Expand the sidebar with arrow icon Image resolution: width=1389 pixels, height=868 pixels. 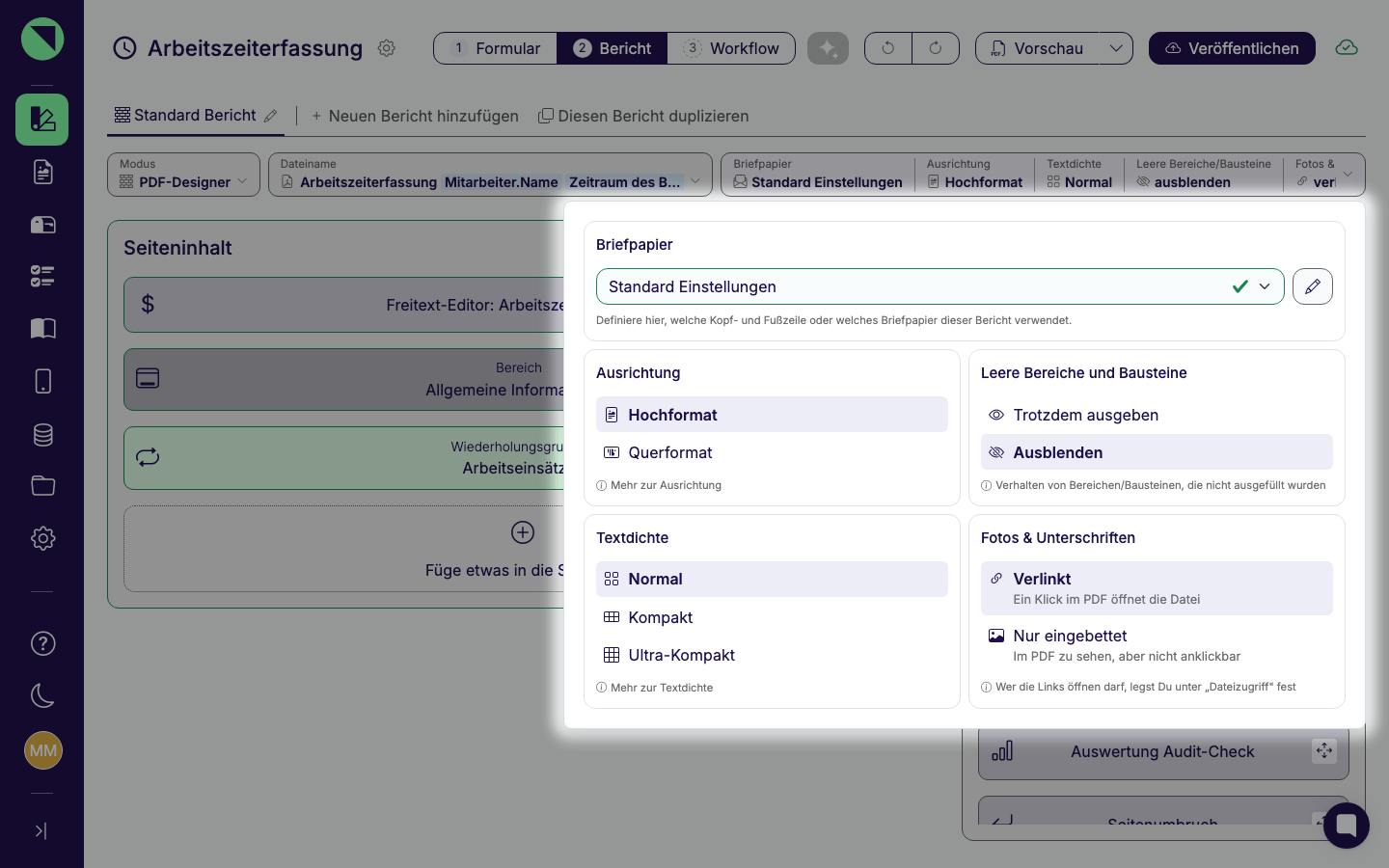(41, 830)
